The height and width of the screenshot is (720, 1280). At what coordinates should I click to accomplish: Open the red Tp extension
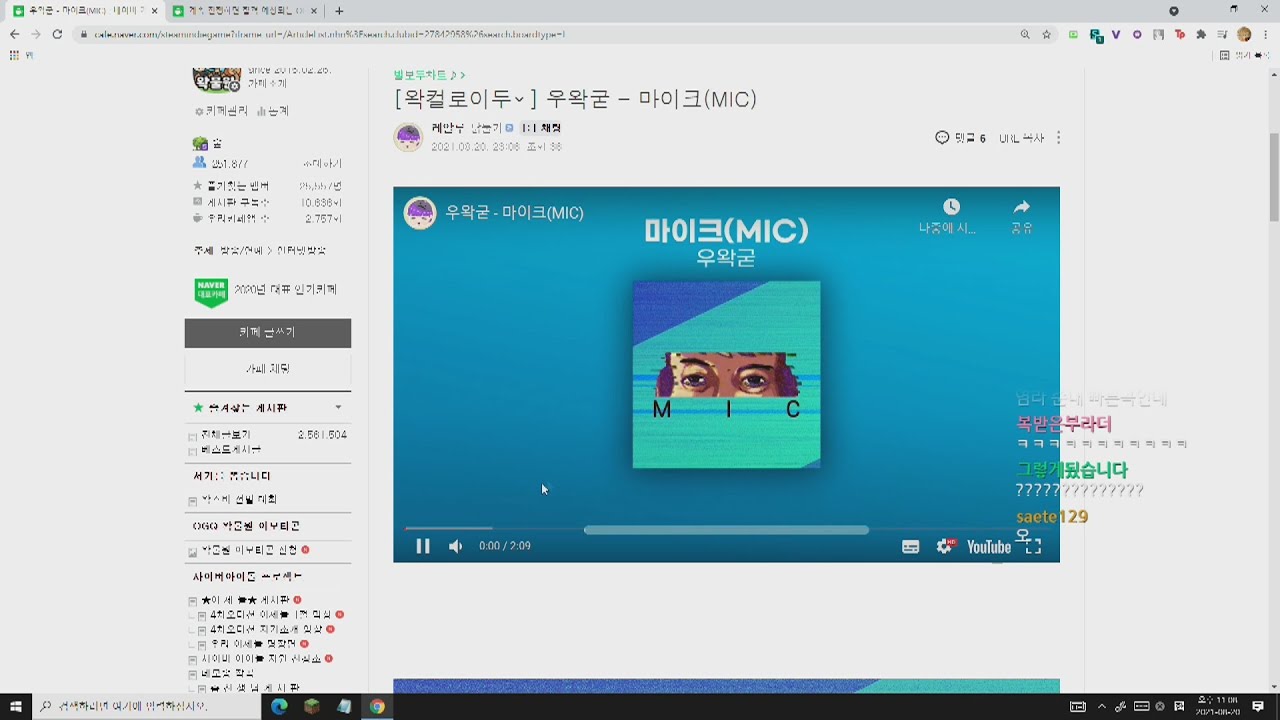(1180, 35)
